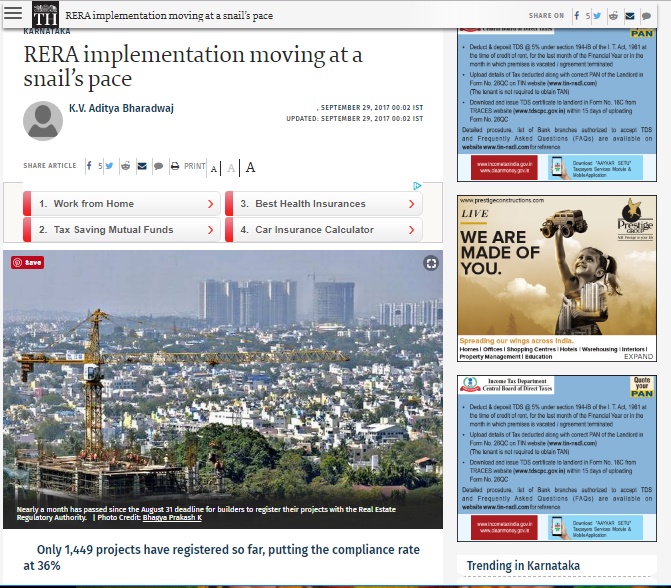Click the SHARE ON label in the top bar
Viewport: 671px width, 588px height.
546,16
